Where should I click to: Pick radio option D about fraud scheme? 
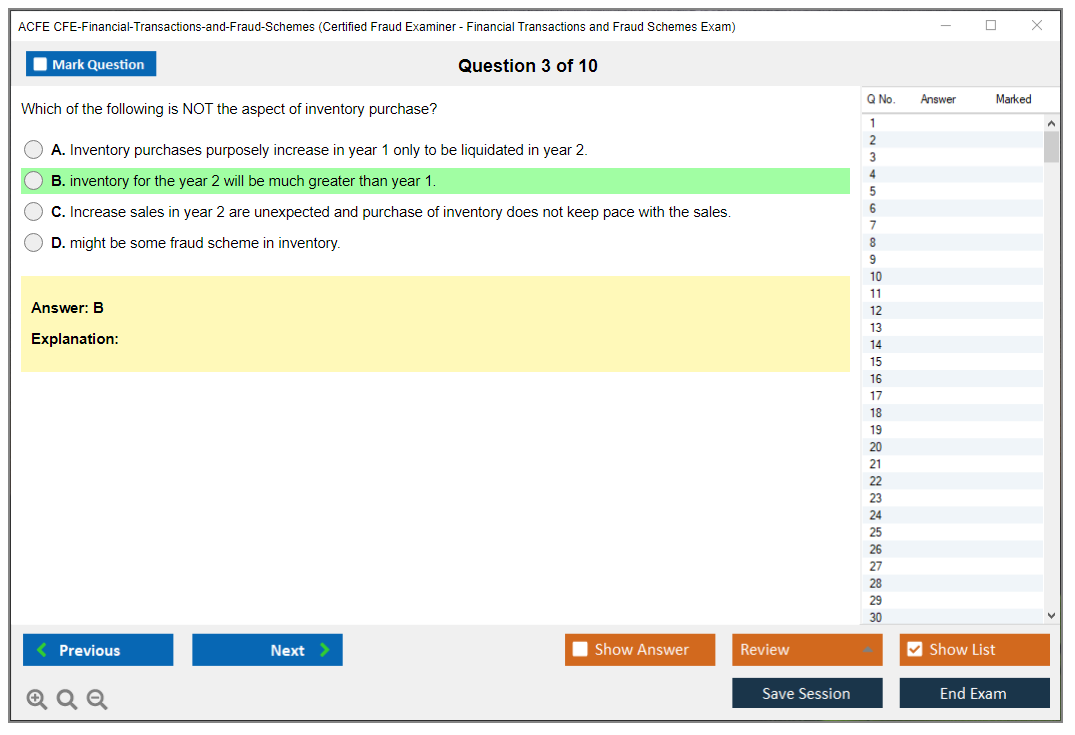[x=34, y=243]
